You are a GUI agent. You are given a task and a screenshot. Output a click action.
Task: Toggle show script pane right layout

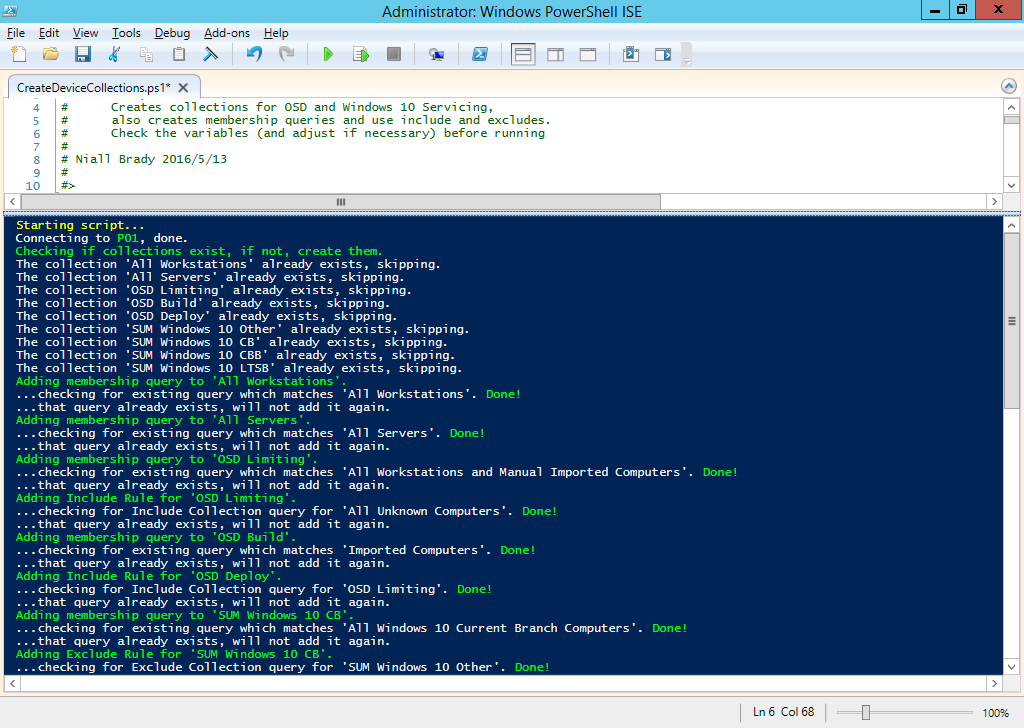point(556,54)
